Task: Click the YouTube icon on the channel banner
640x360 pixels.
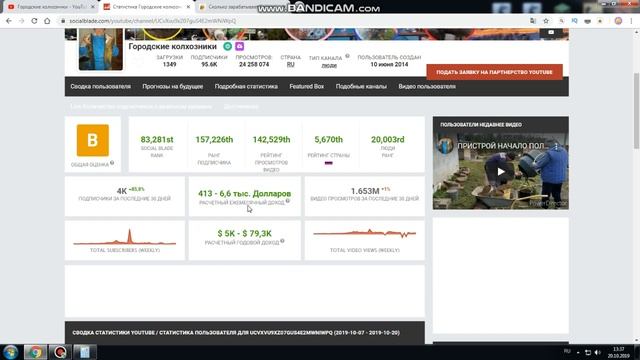Action: click(551, 32)
